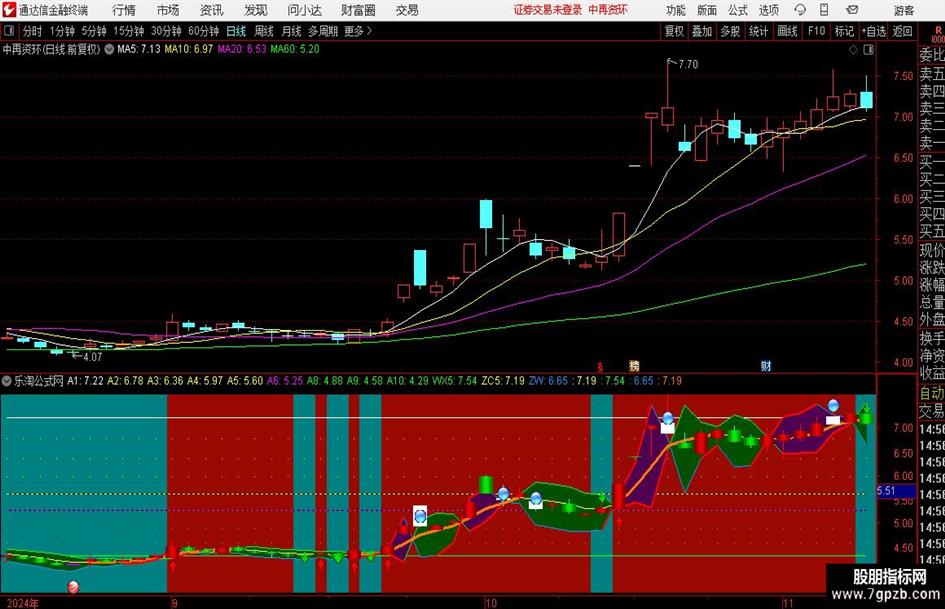945x609 pixels.
Task: Open the customer service headset icon
Action: click(800, 10)
